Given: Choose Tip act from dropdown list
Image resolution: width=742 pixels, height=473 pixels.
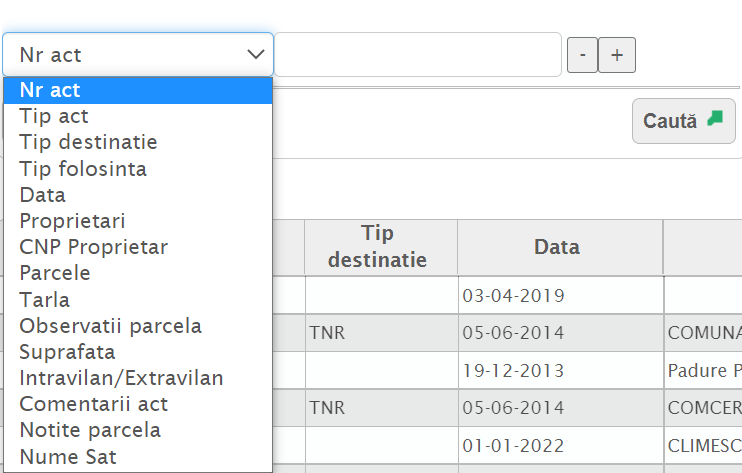Looking at the screenshot, I should 138,117.
